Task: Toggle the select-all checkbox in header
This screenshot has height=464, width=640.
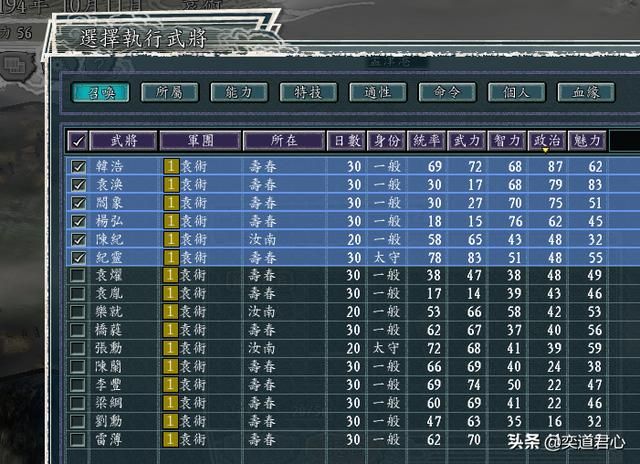Action: (x=78, y=141)
